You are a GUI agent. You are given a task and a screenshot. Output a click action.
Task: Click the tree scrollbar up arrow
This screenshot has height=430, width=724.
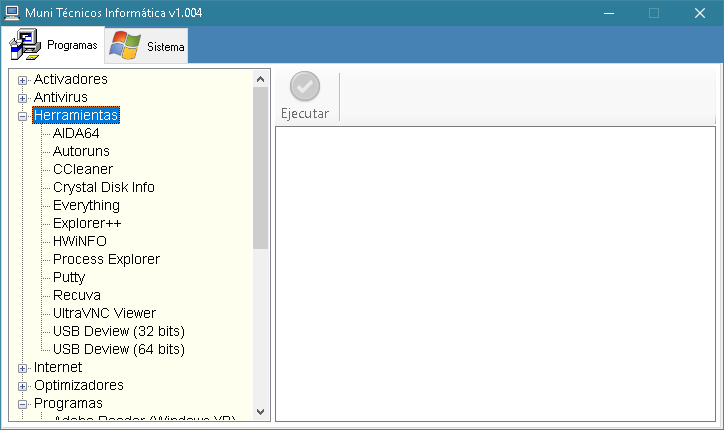[260, 79]
